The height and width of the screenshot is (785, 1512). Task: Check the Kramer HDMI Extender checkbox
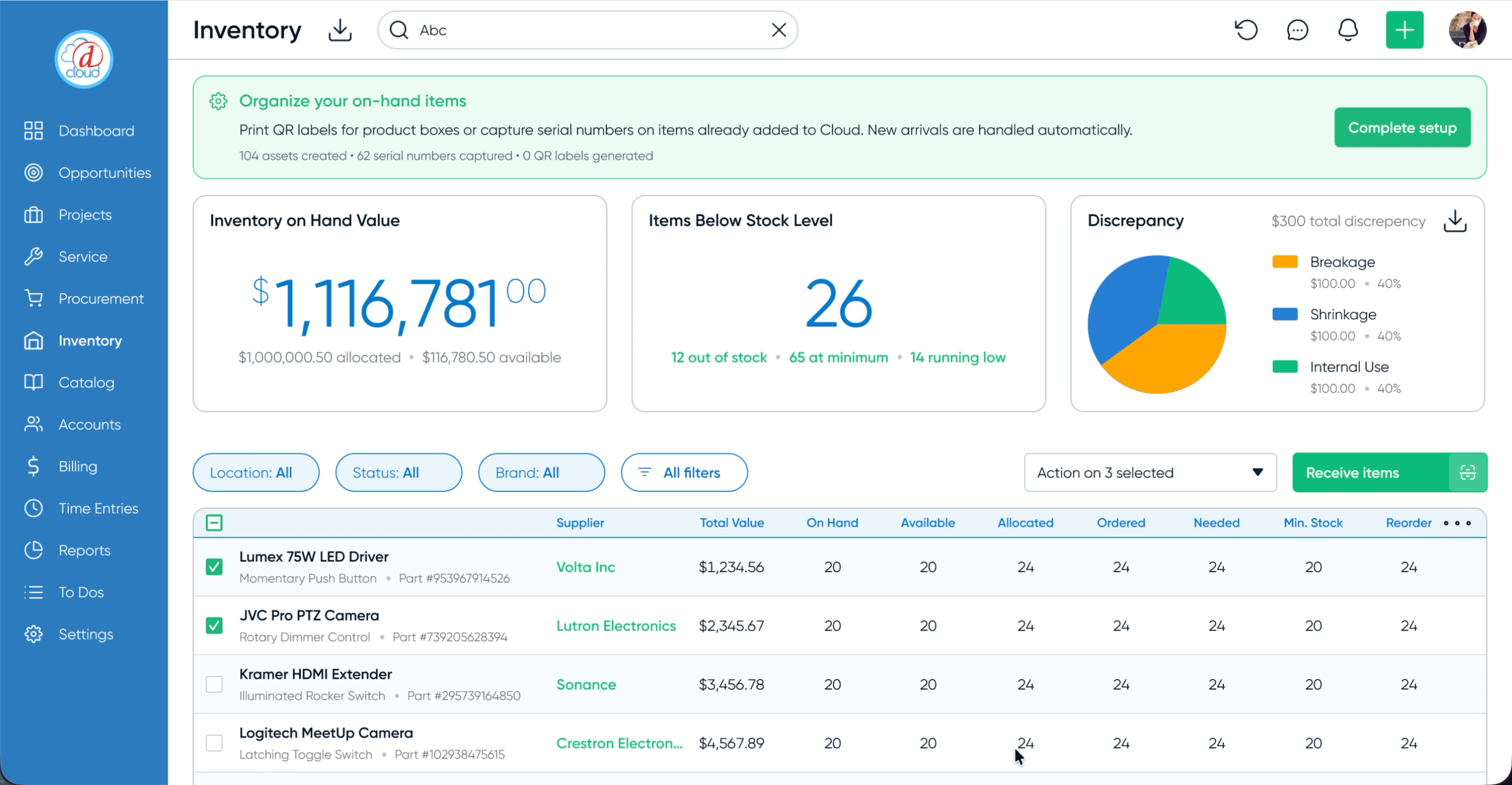[215, 684]
